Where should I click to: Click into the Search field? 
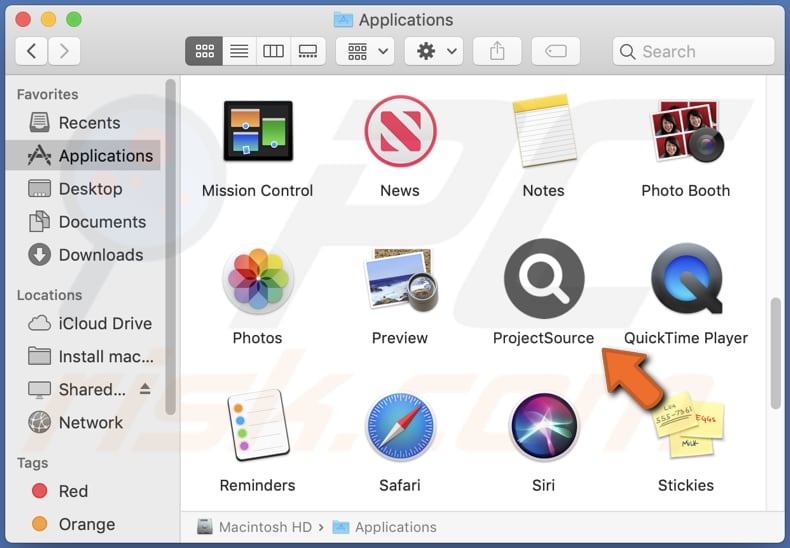pyautogui.click(x=693, y=51)
